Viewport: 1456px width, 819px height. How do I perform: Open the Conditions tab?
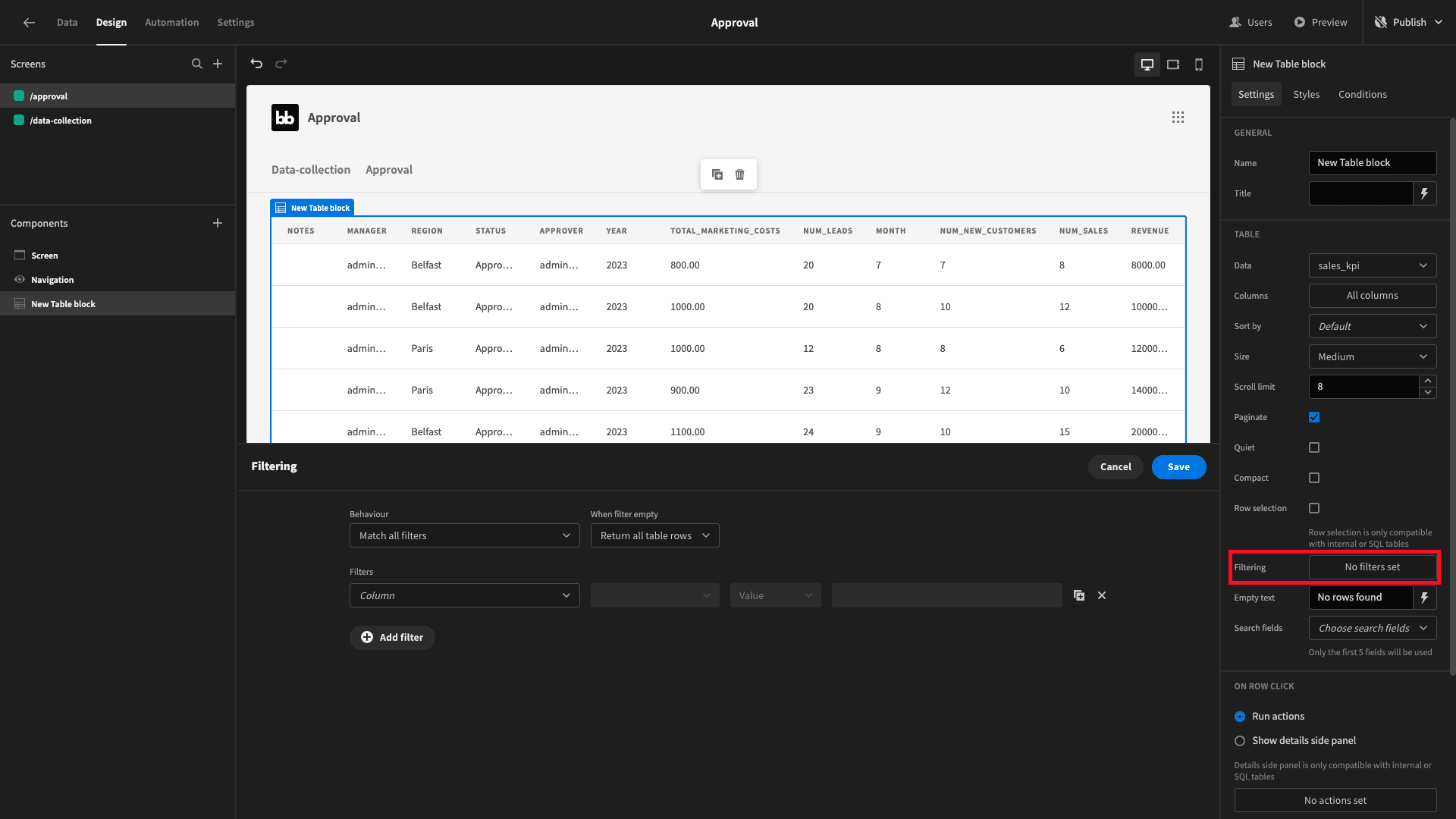click(x=1362, y=95)
